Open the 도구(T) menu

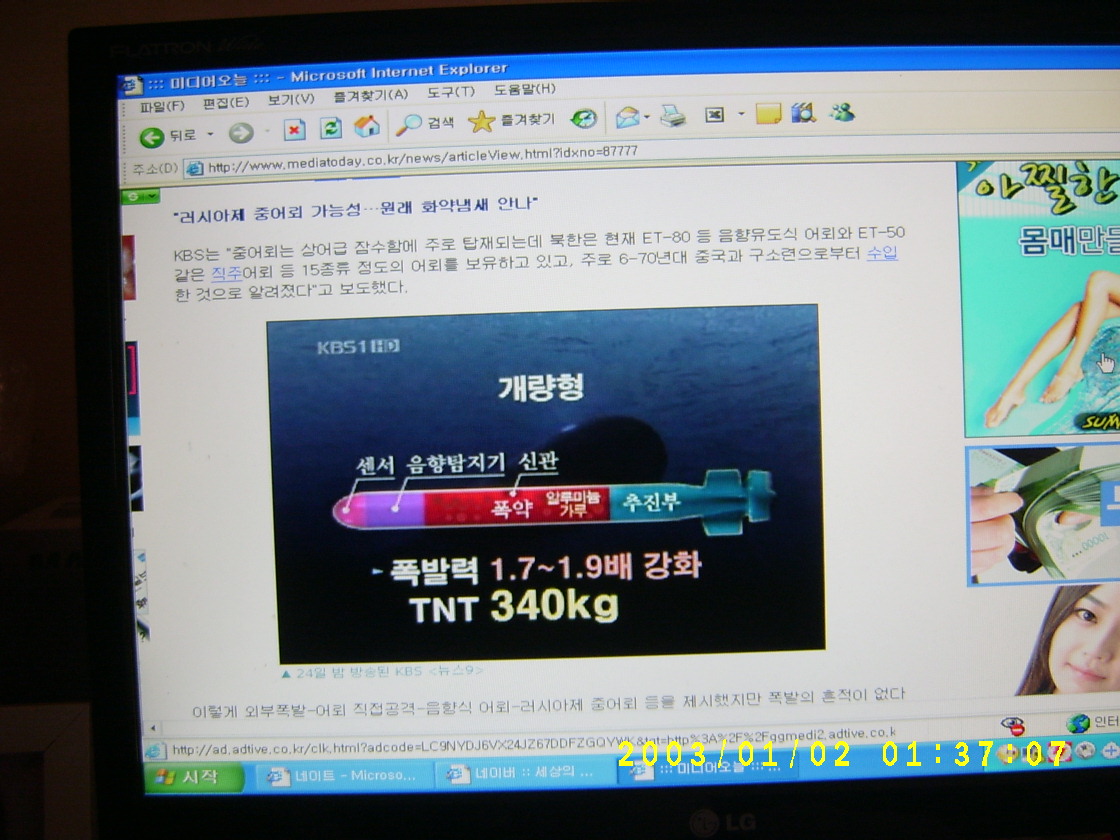(x=450, y=92)
